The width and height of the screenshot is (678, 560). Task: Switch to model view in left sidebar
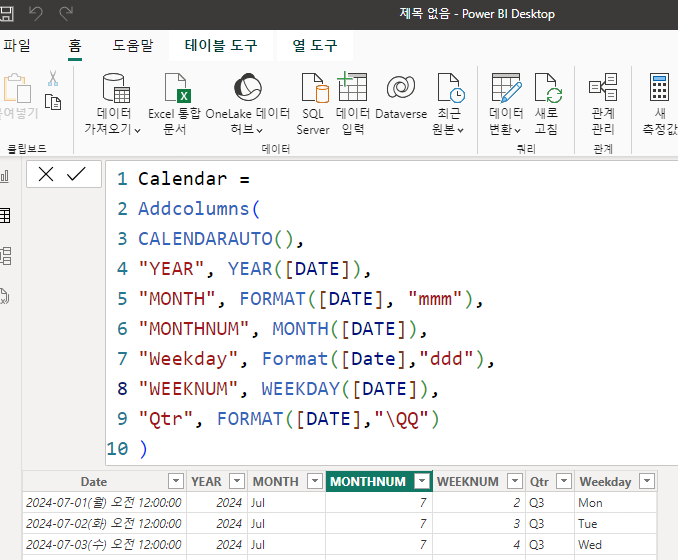pos(5,255)
